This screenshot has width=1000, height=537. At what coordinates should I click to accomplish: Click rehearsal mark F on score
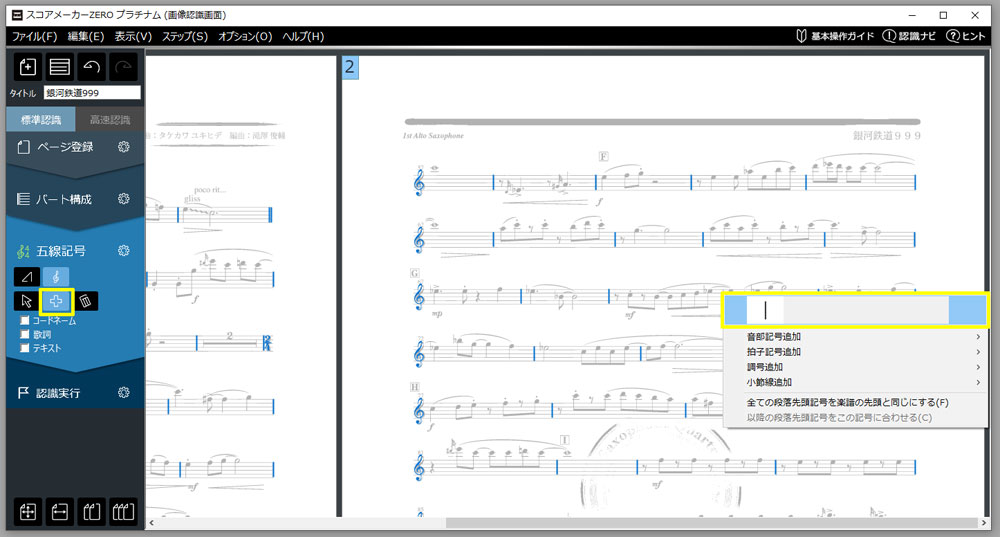pyautogui.click(x=603, y=156)
